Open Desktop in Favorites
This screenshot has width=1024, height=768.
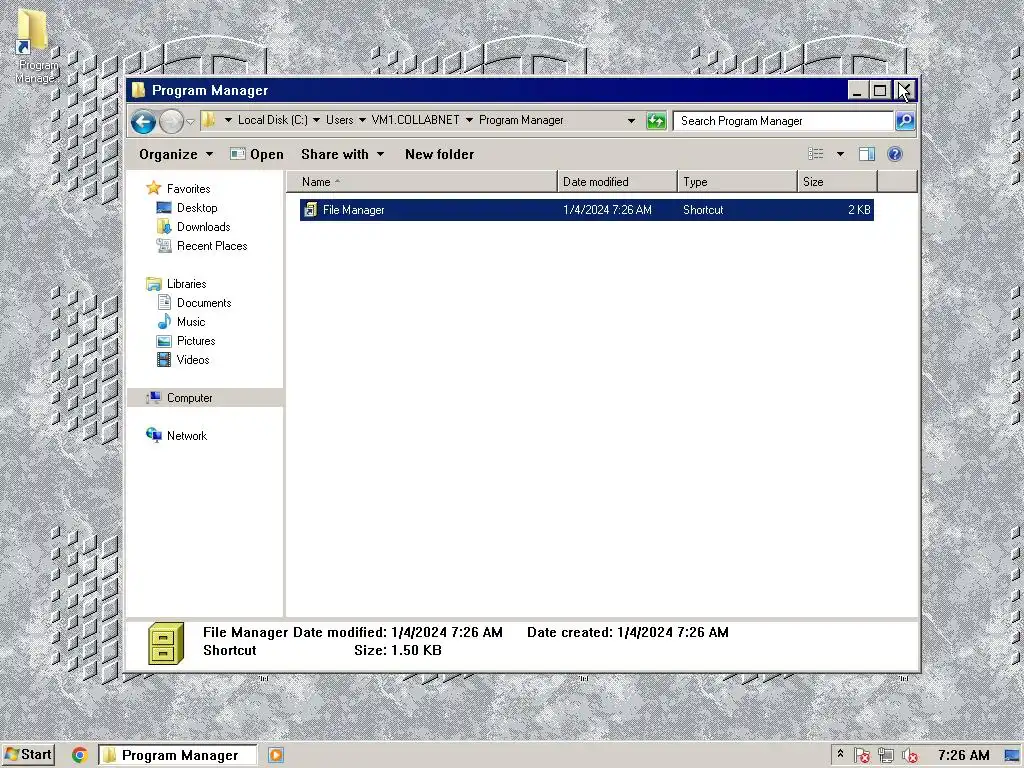[197, 208]
